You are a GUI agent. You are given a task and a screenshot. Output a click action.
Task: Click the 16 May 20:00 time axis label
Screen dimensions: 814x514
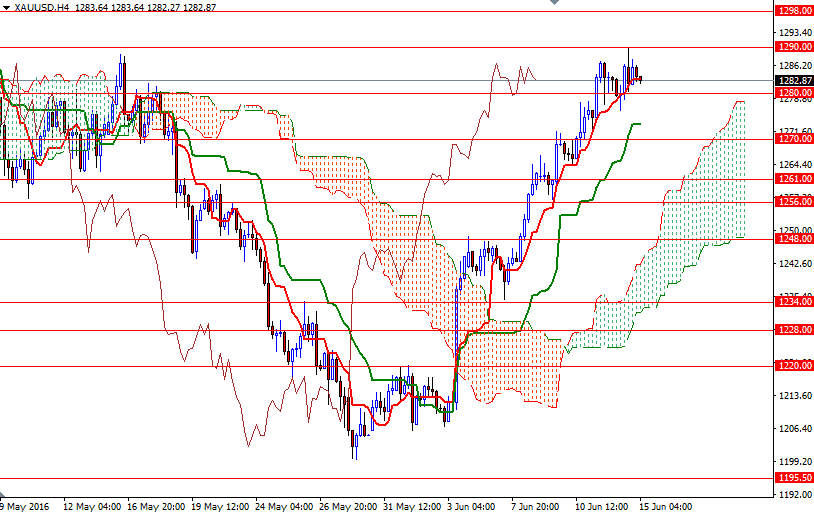[155, 506]
